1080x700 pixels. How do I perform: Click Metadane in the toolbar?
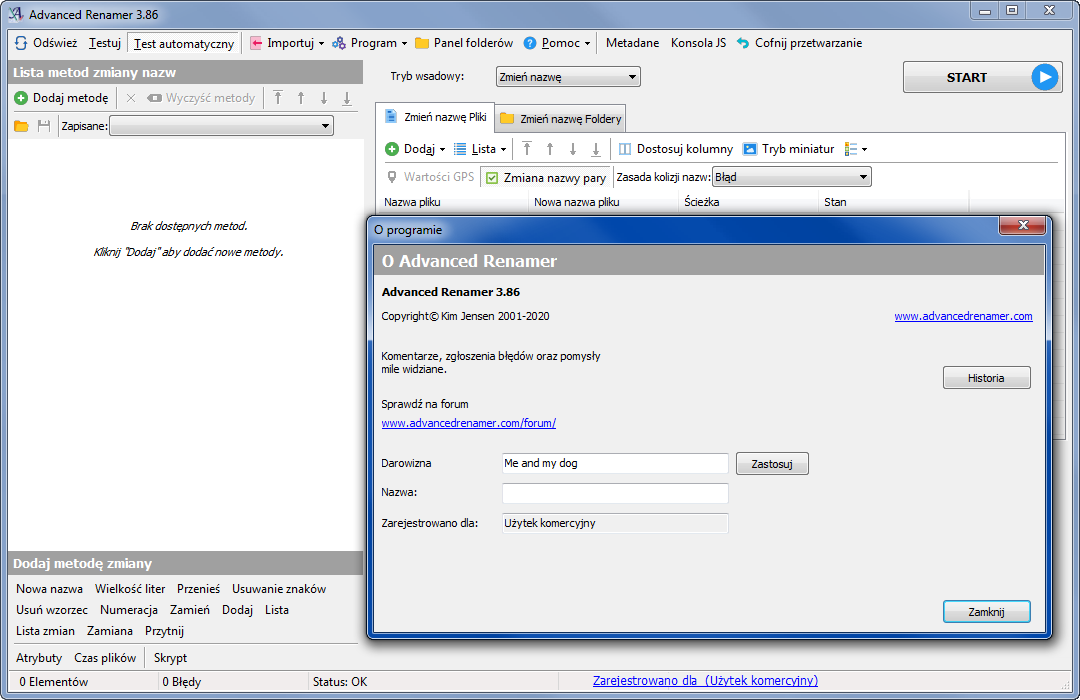pos(632,43)
